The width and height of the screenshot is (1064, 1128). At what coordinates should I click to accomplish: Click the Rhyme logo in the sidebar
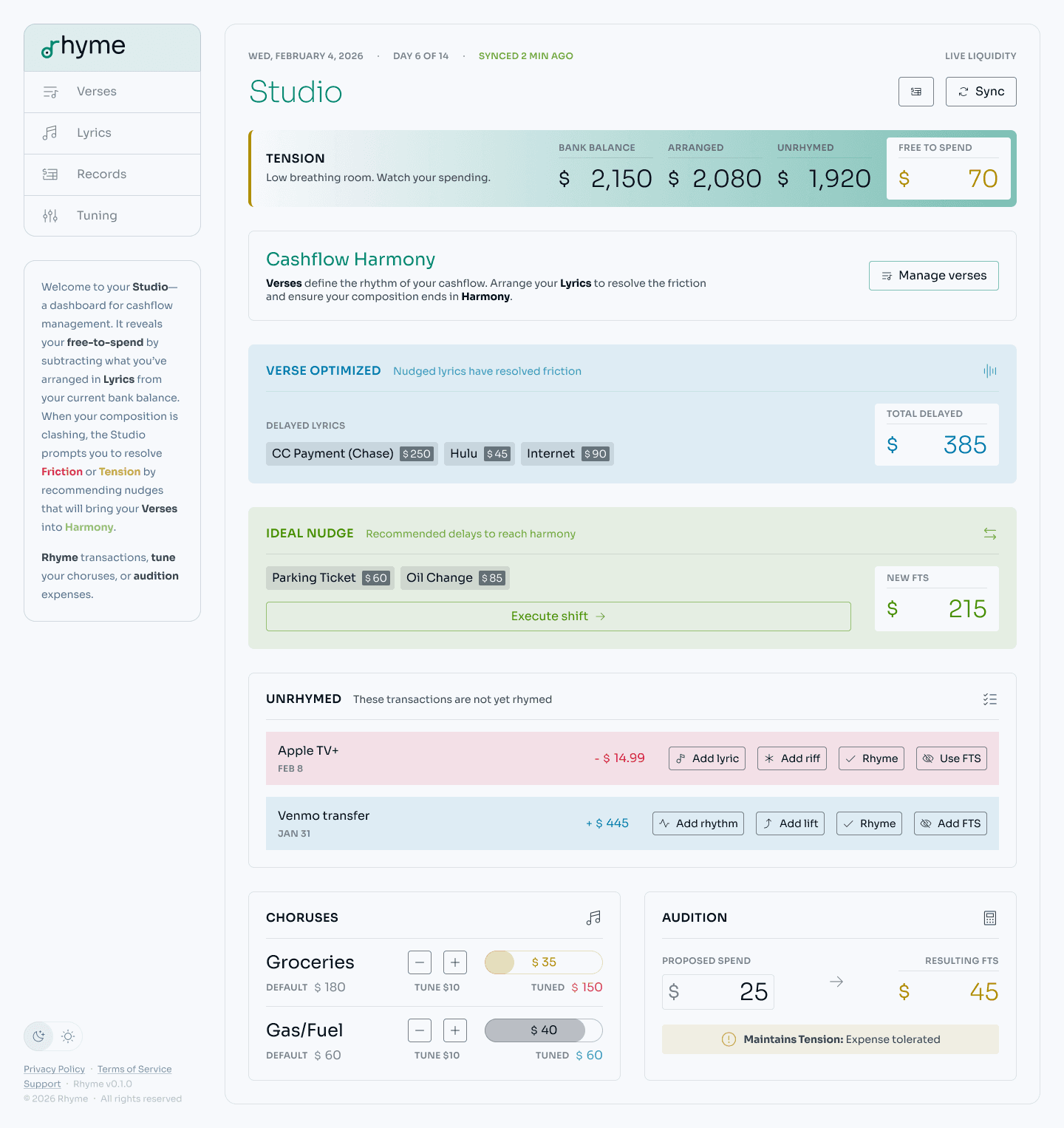[x=83, y=47]
